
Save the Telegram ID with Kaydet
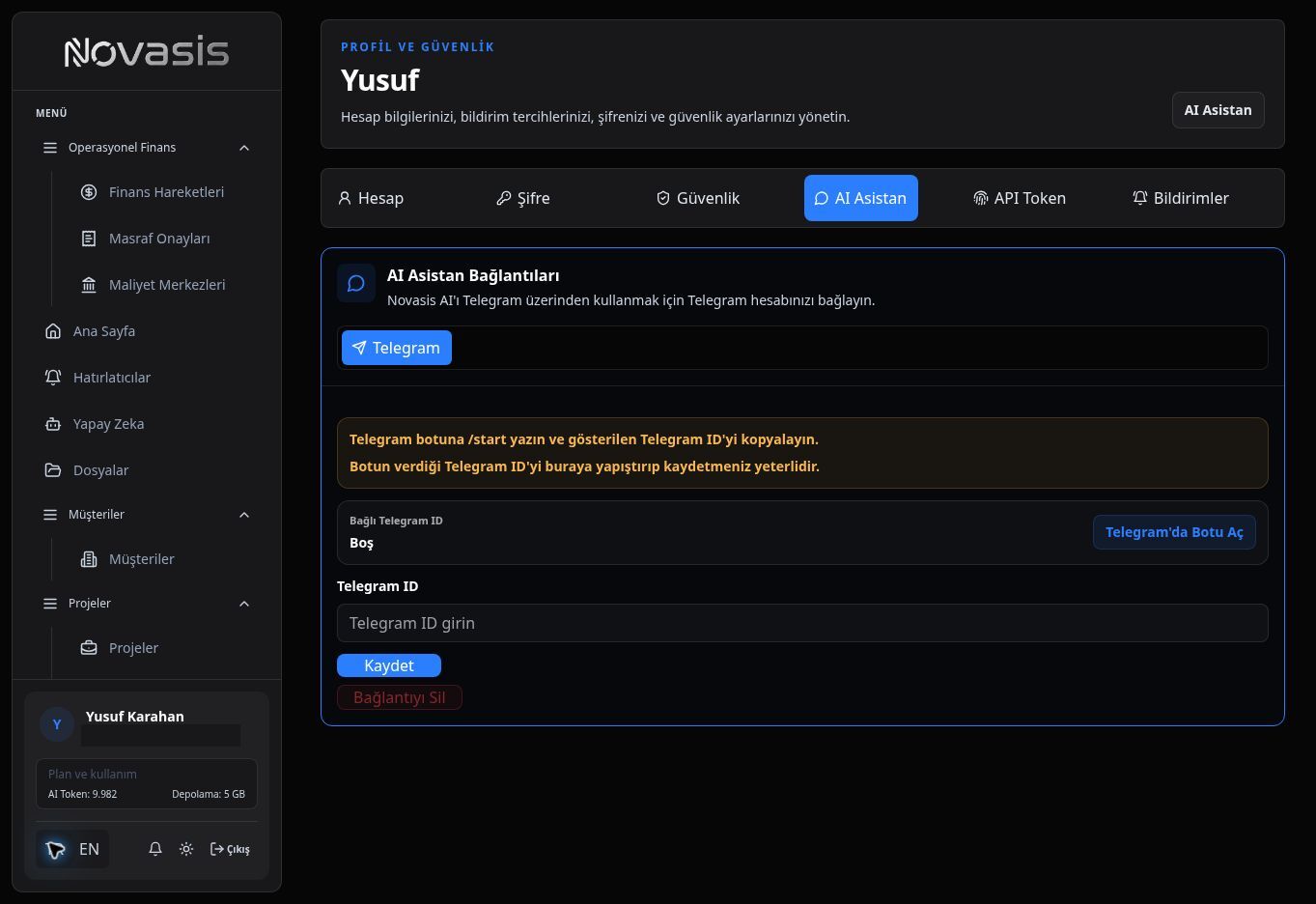(389, 665)
